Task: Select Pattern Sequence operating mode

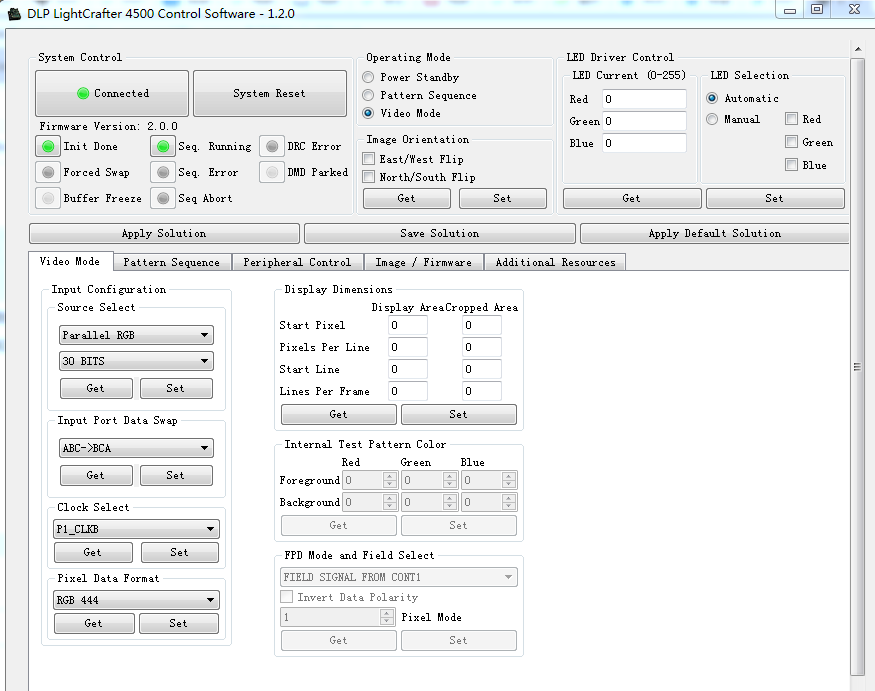Action: (368, 95)
